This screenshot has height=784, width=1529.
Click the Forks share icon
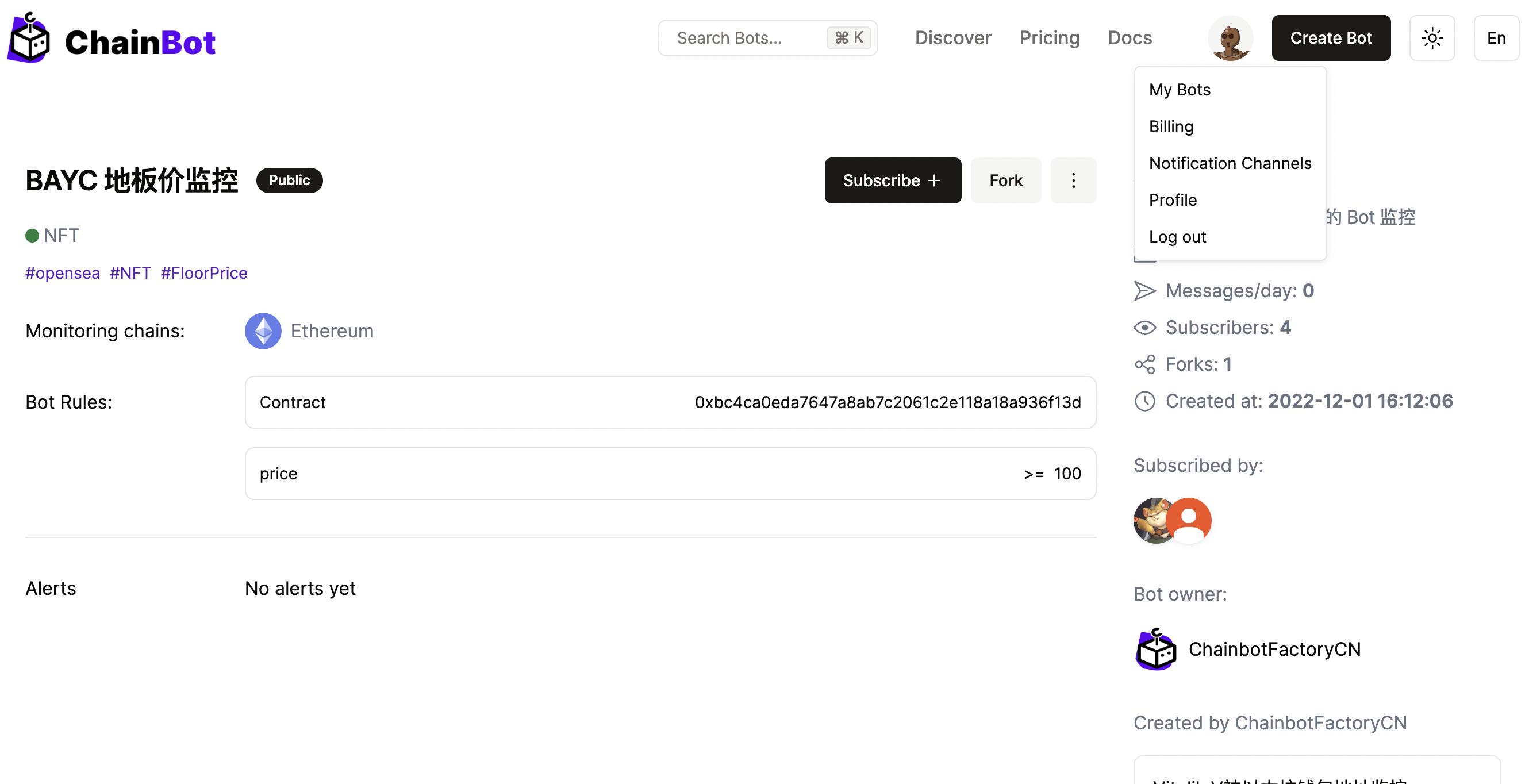tap(1144, 364)
